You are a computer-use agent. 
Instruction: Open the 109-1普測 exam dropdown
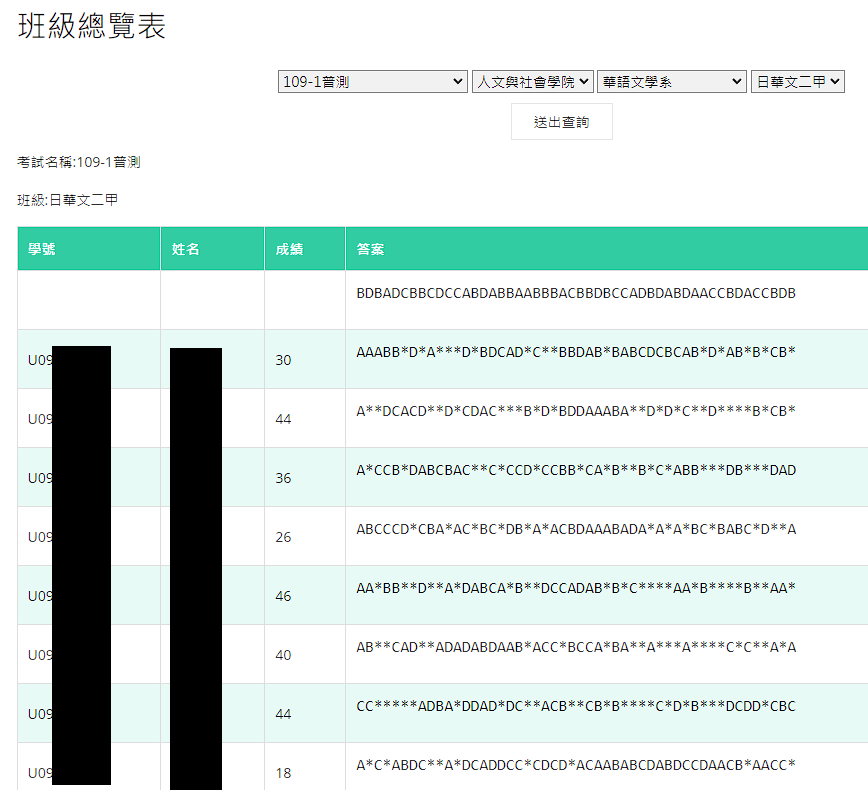click(372, 82)
